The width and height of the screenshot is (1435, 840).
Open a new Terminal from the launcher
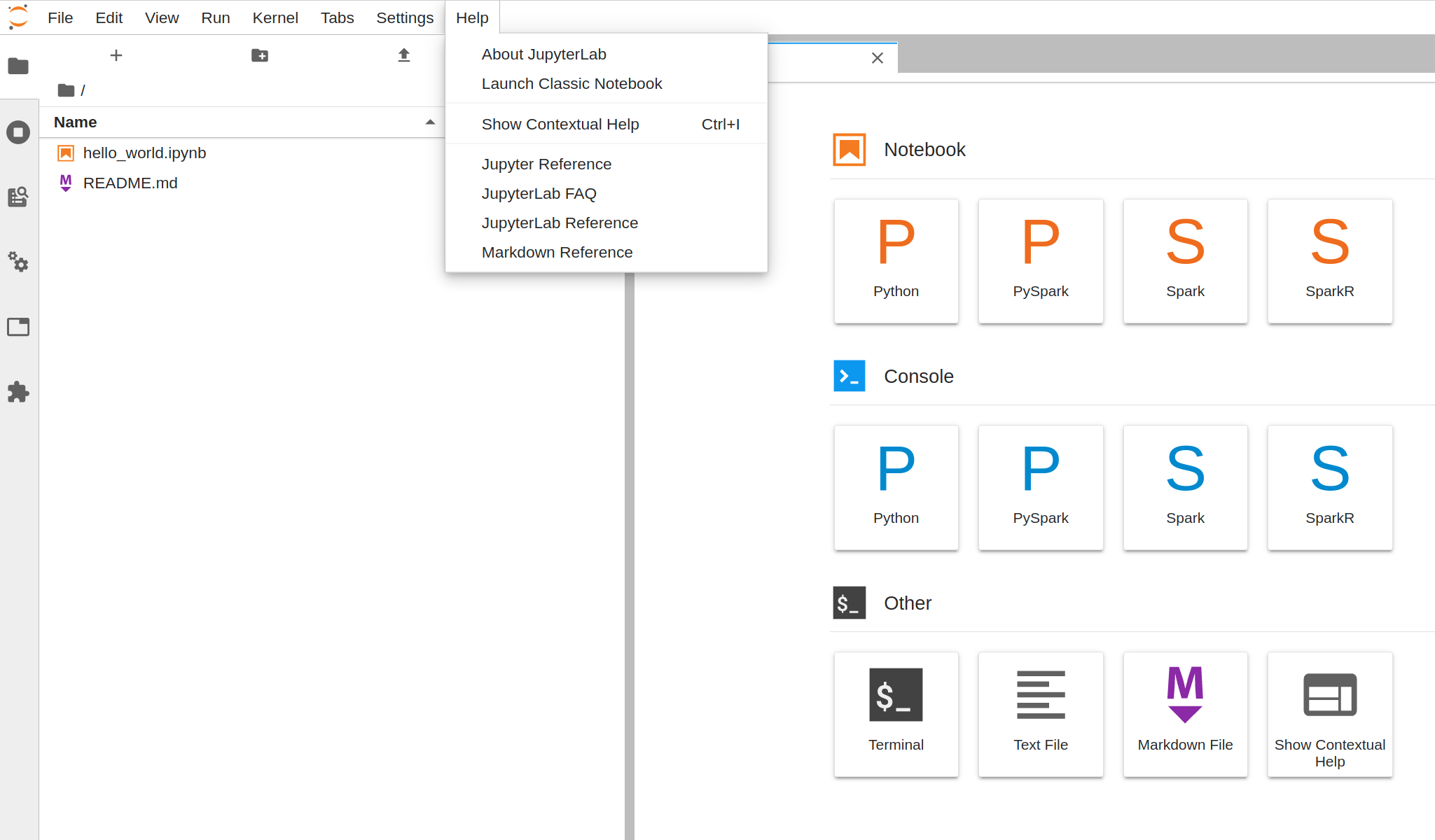pos(896,715)
